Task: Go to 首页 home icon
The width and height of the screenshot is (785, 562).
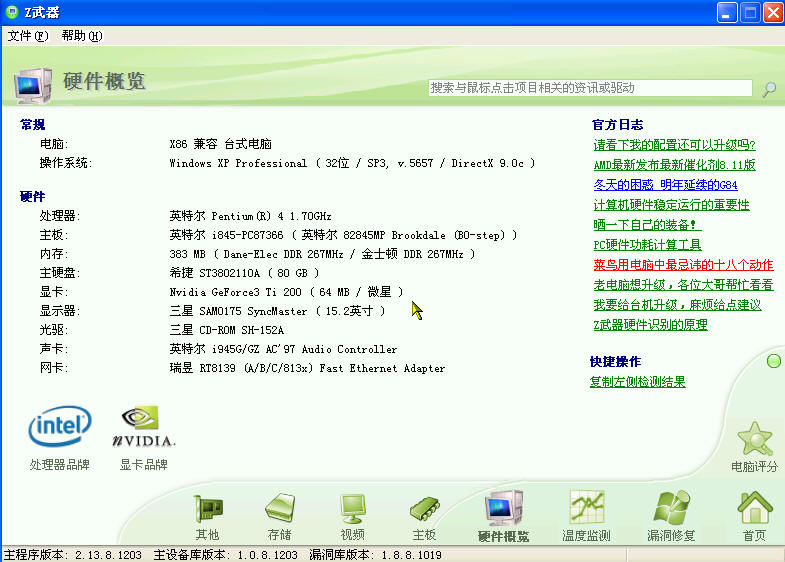Action: coord(754,507)
